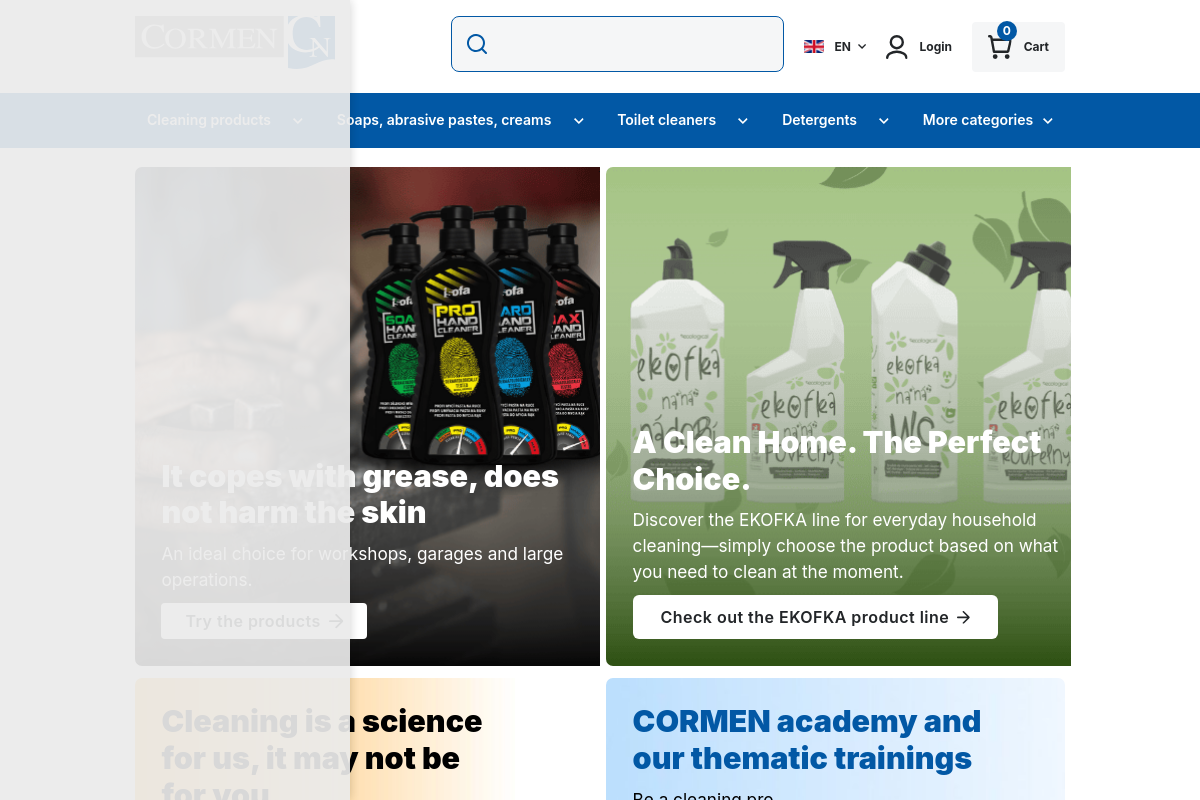Click 'It copes with grease' heading
This screenshot has width=1200, height=800.
tap(360, 494)
